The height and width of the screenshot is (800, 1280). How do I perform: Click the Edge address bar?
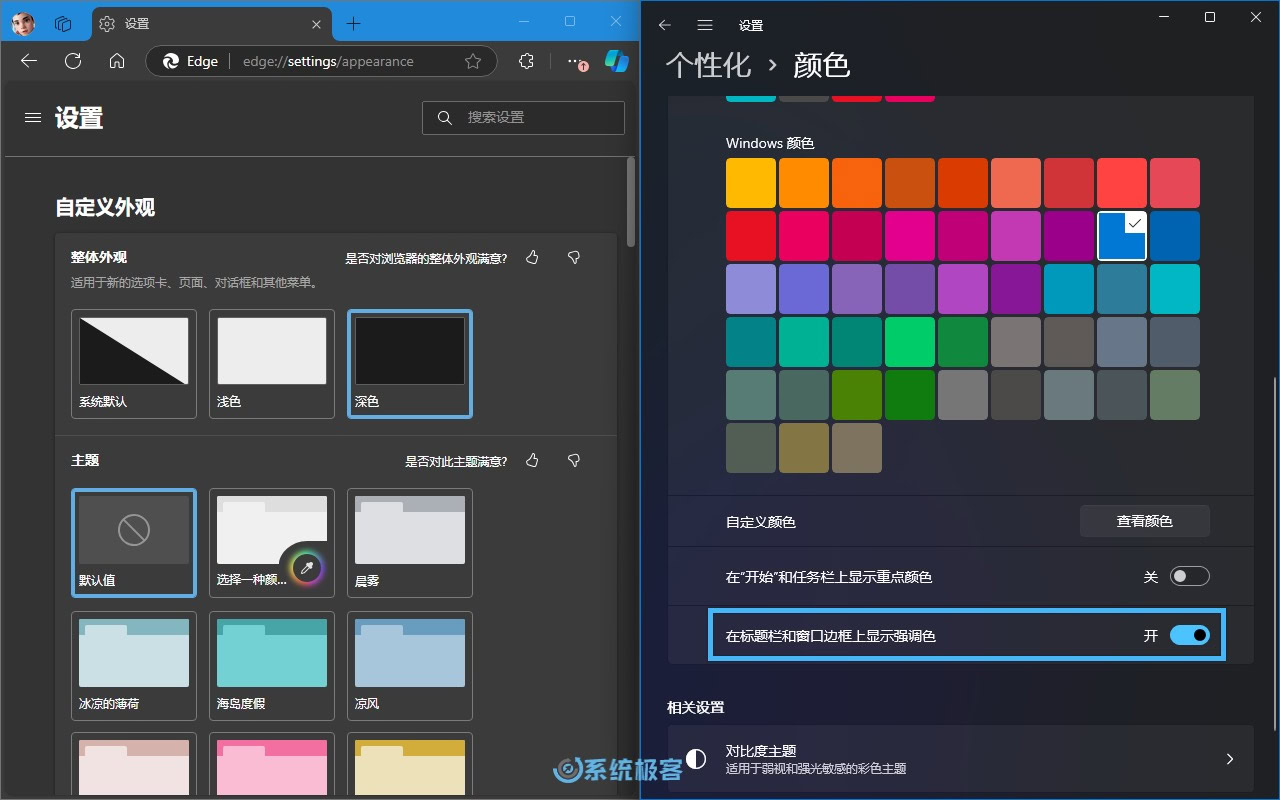click(x=320, y=61)
